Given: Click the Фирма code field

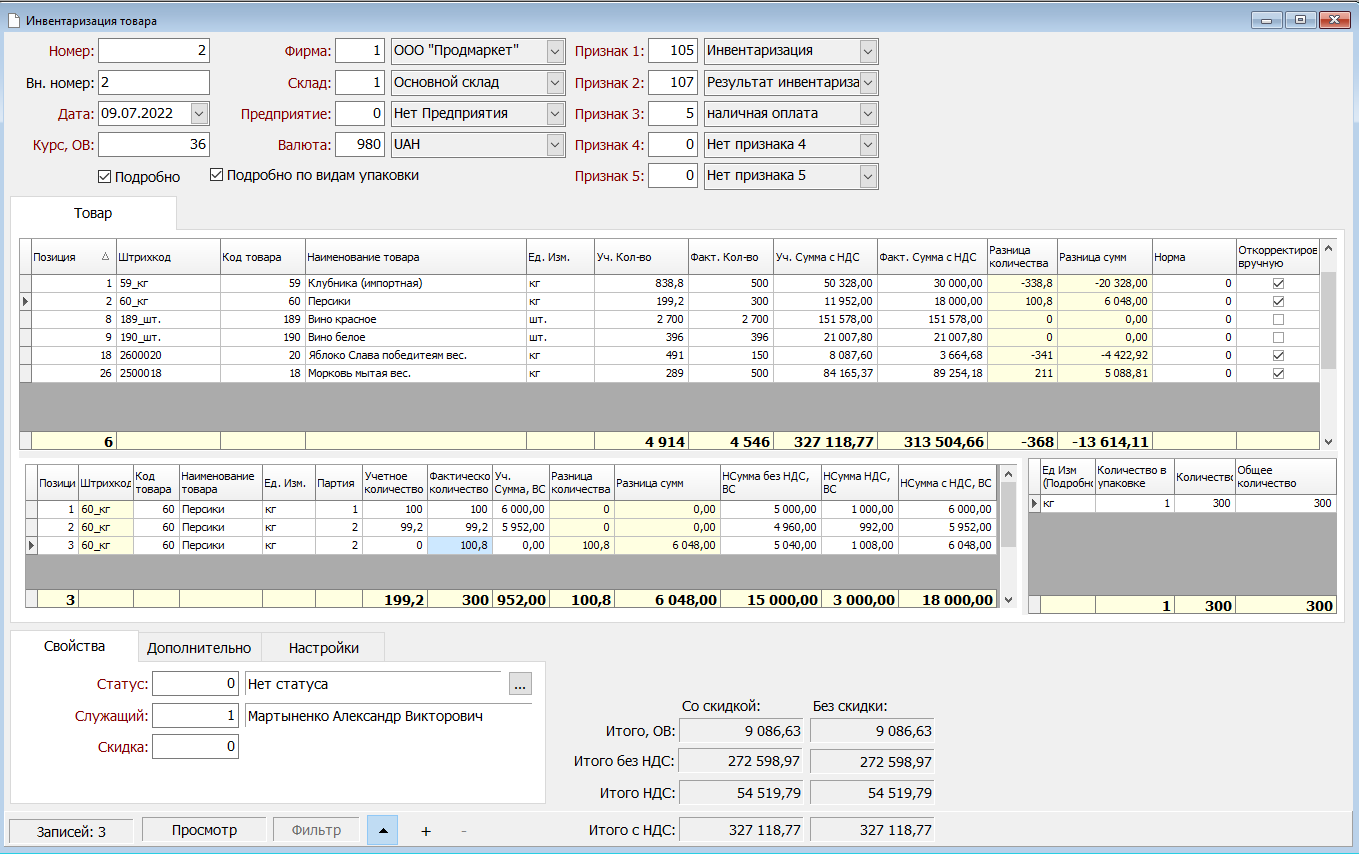Looking at the screenshot, I should click(360, 51).
